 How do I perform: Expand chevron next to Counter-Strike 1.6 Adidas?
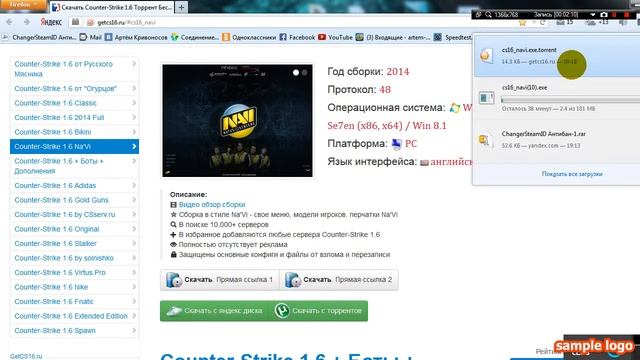pyautogui.click(x=134, y=185)
